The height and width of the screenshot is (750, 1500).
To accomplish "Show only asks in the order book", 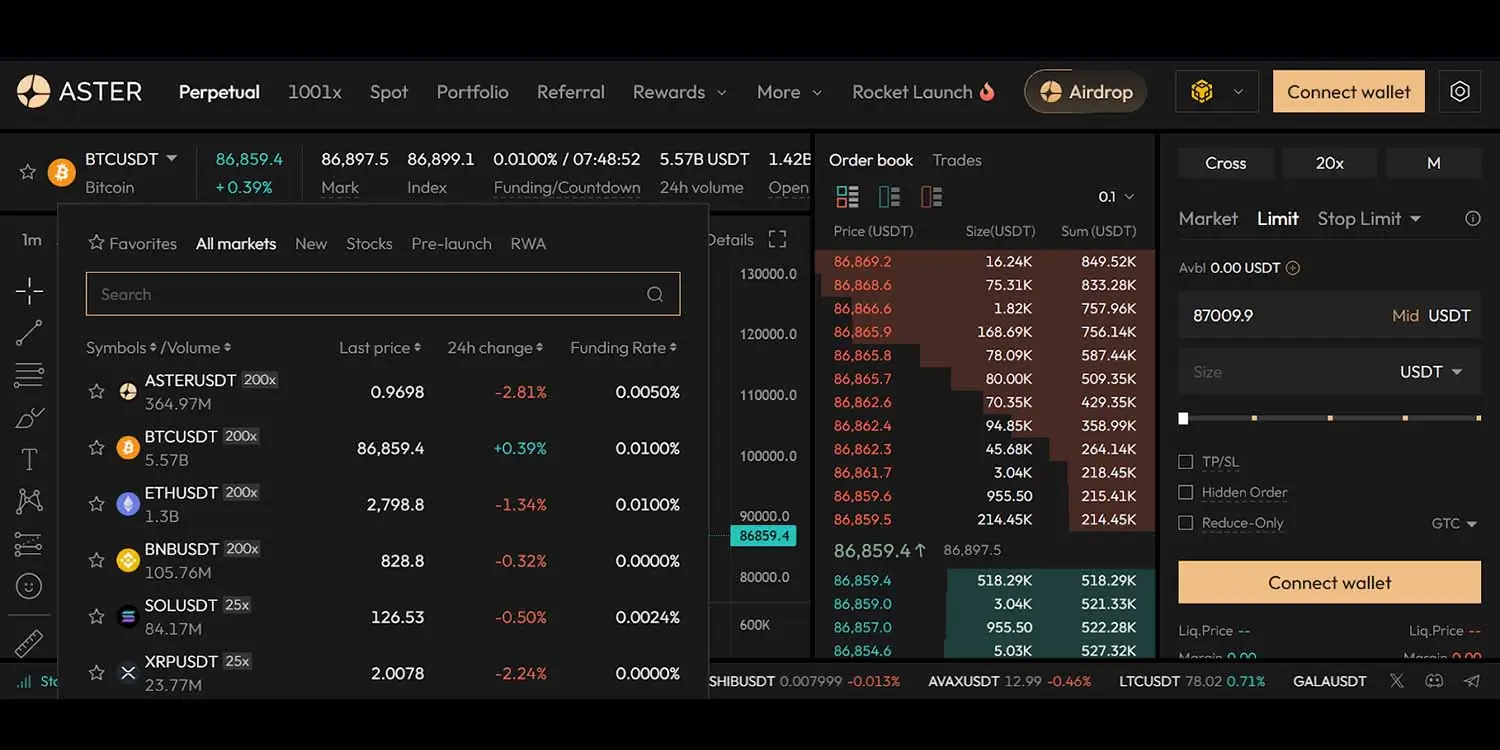I will 931,197.
